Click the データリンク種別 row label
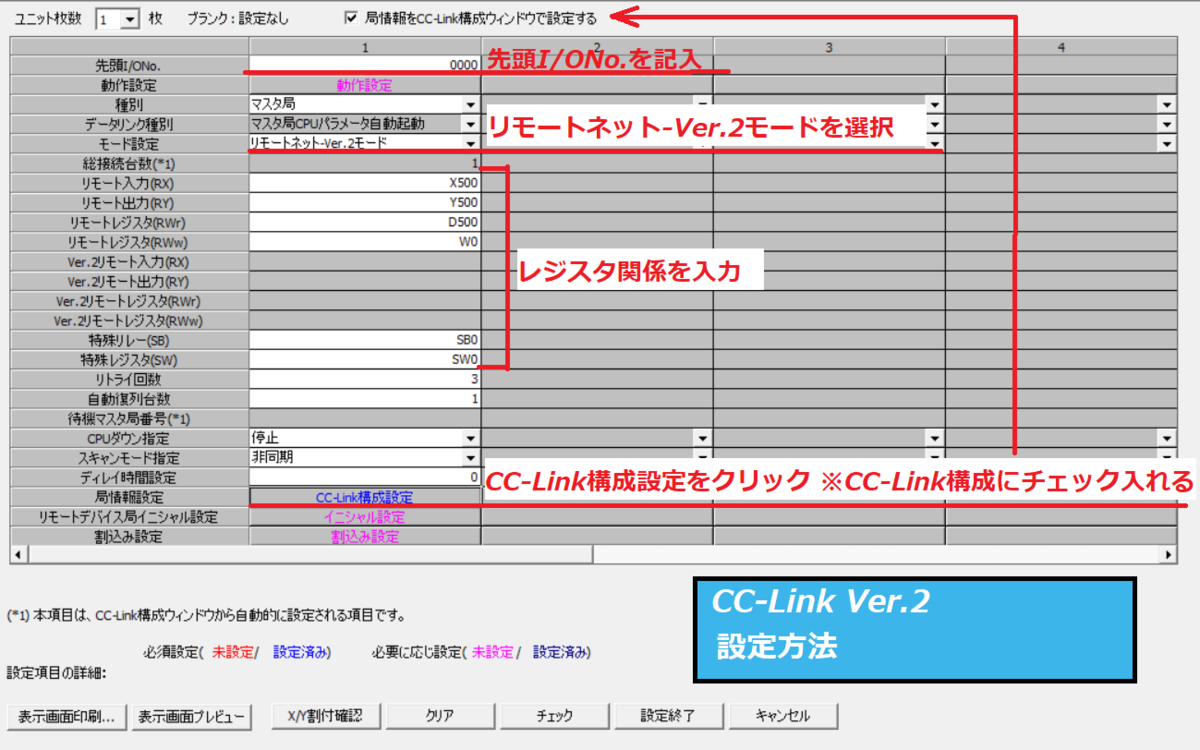The width and height of the screenshot is (1200, 750). [x=129, y=124]
